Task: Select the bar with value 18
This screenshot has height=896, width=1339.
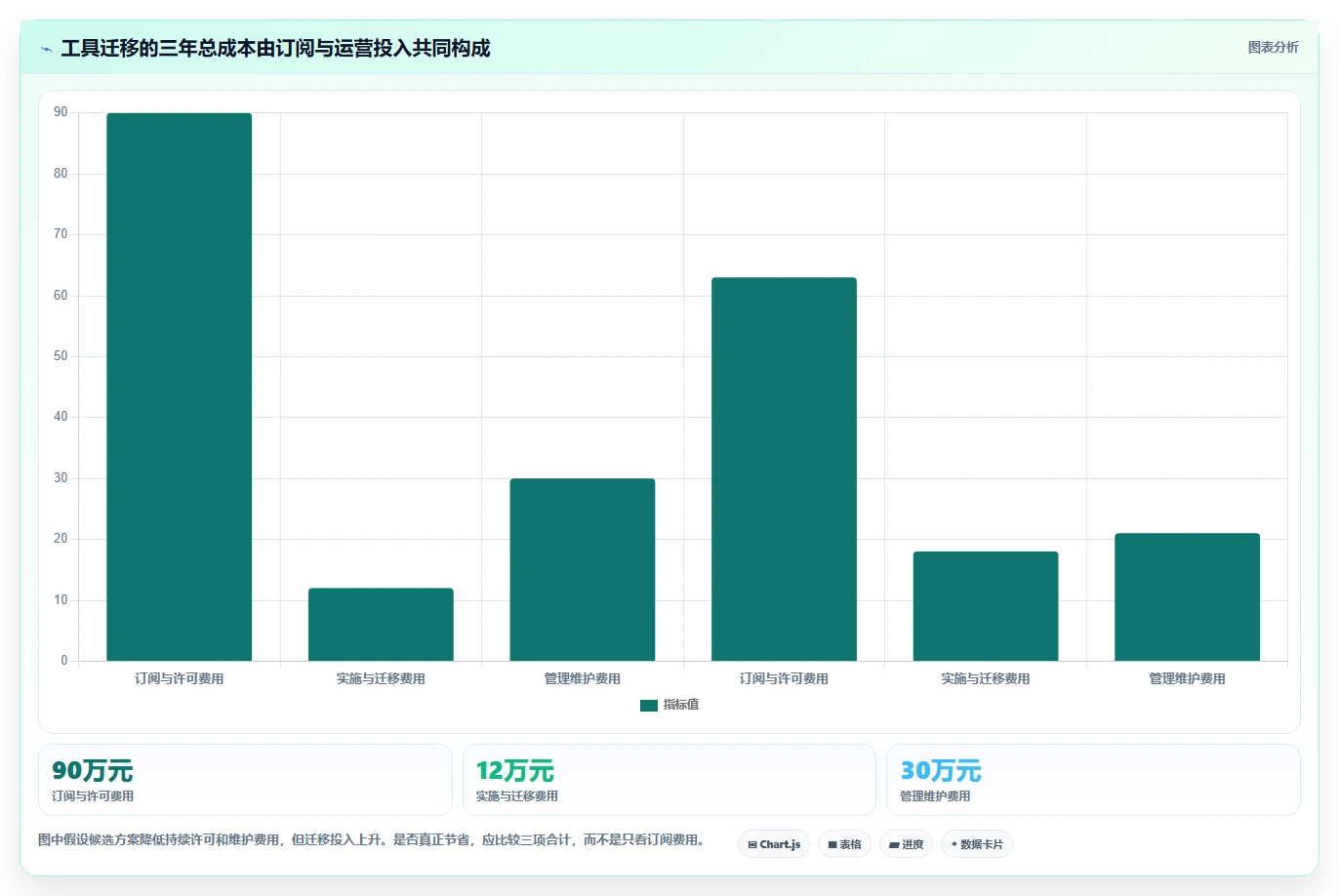Action: point(986,606)
